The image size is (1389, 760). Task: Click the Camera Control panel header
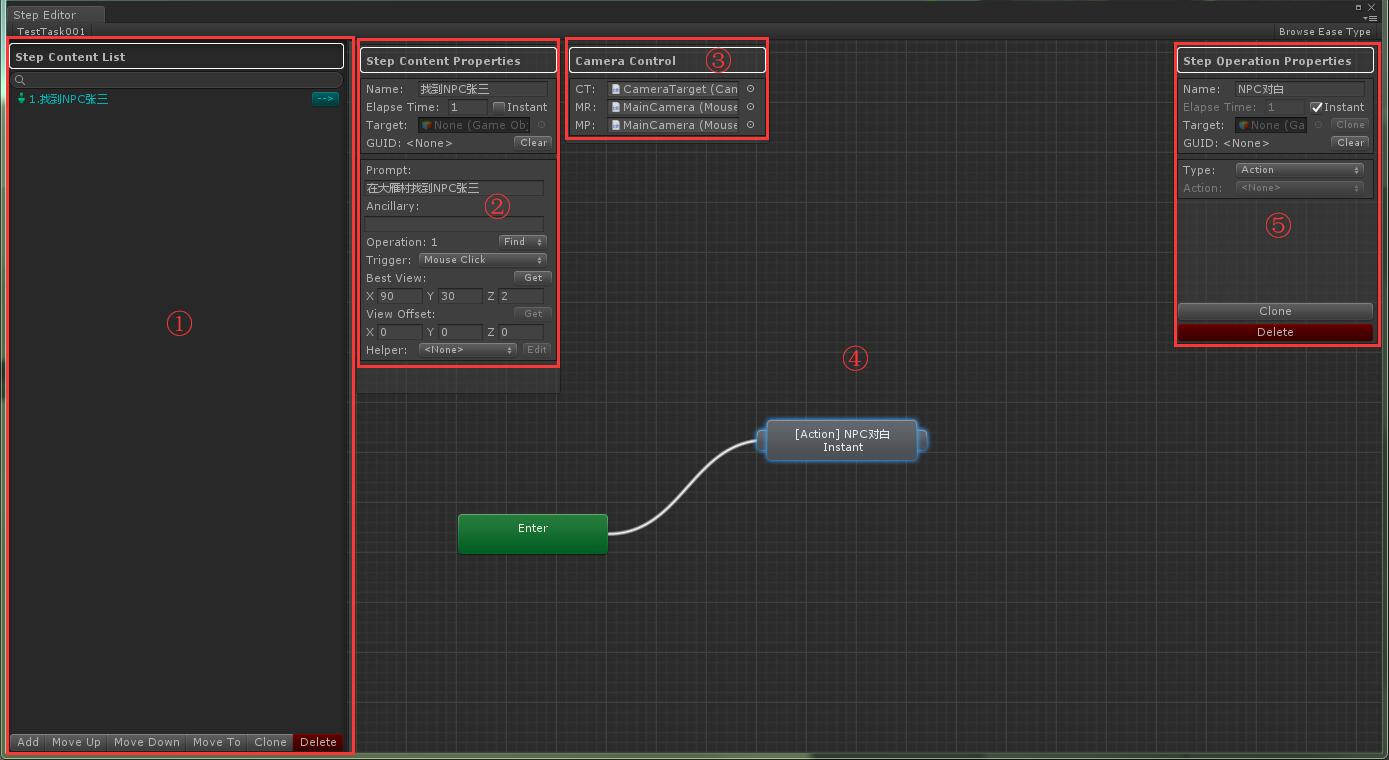click(x=668, y=60)
